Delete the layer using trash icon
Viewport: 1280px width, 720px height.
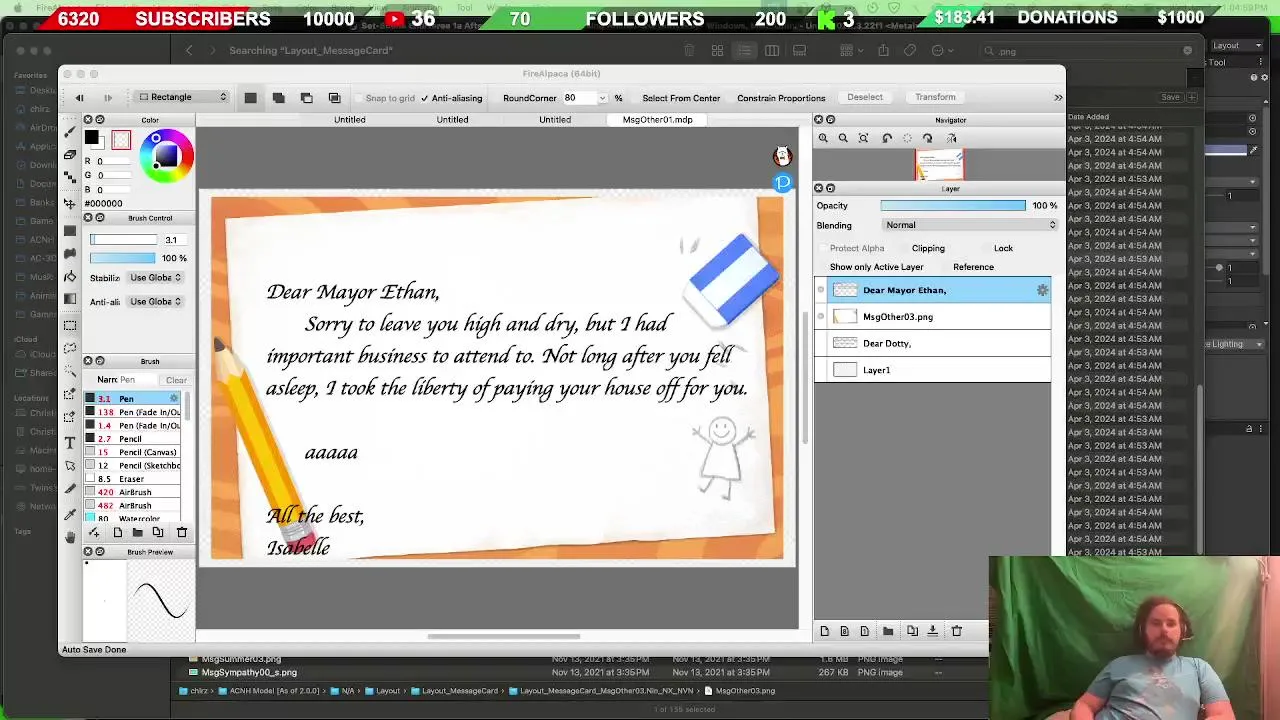click(956, 631)
